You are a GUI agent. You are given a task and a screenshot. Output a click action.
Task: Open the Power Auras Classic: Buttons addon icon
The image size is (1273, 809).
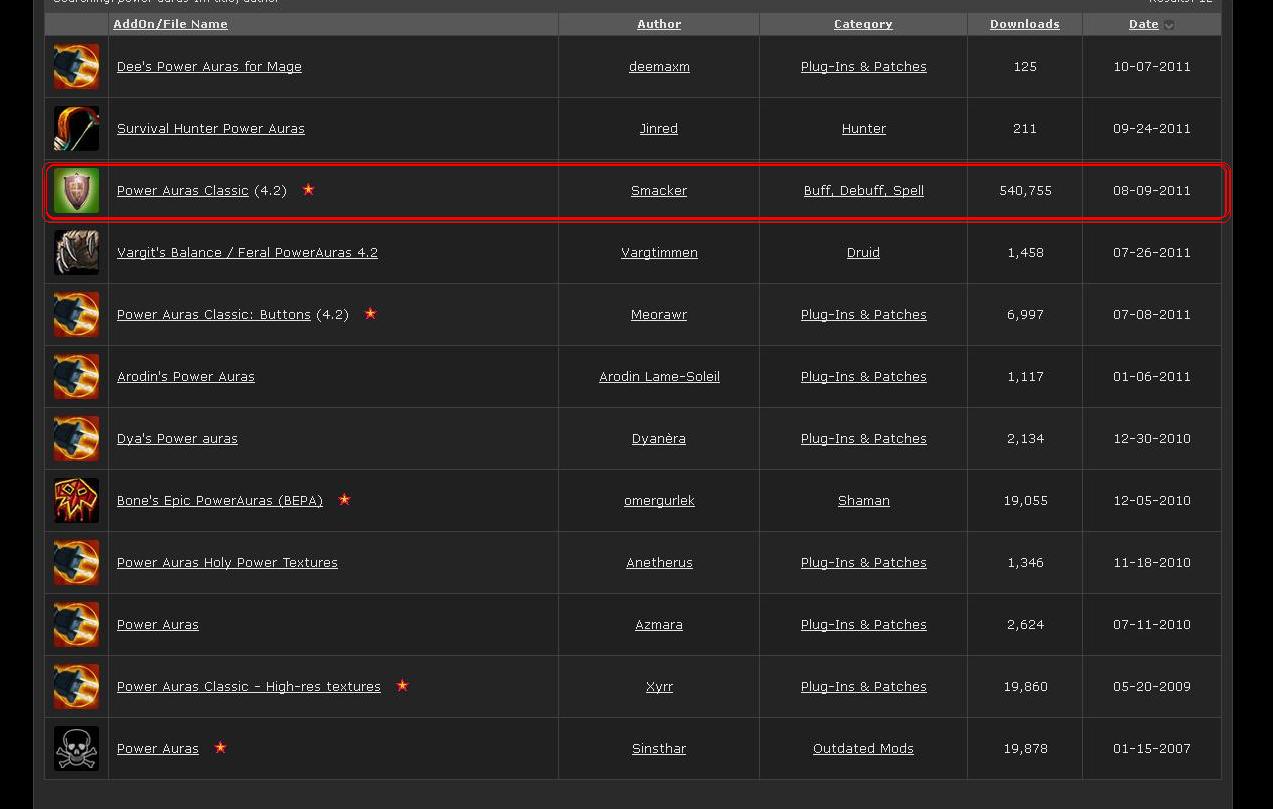click(76, 315)
